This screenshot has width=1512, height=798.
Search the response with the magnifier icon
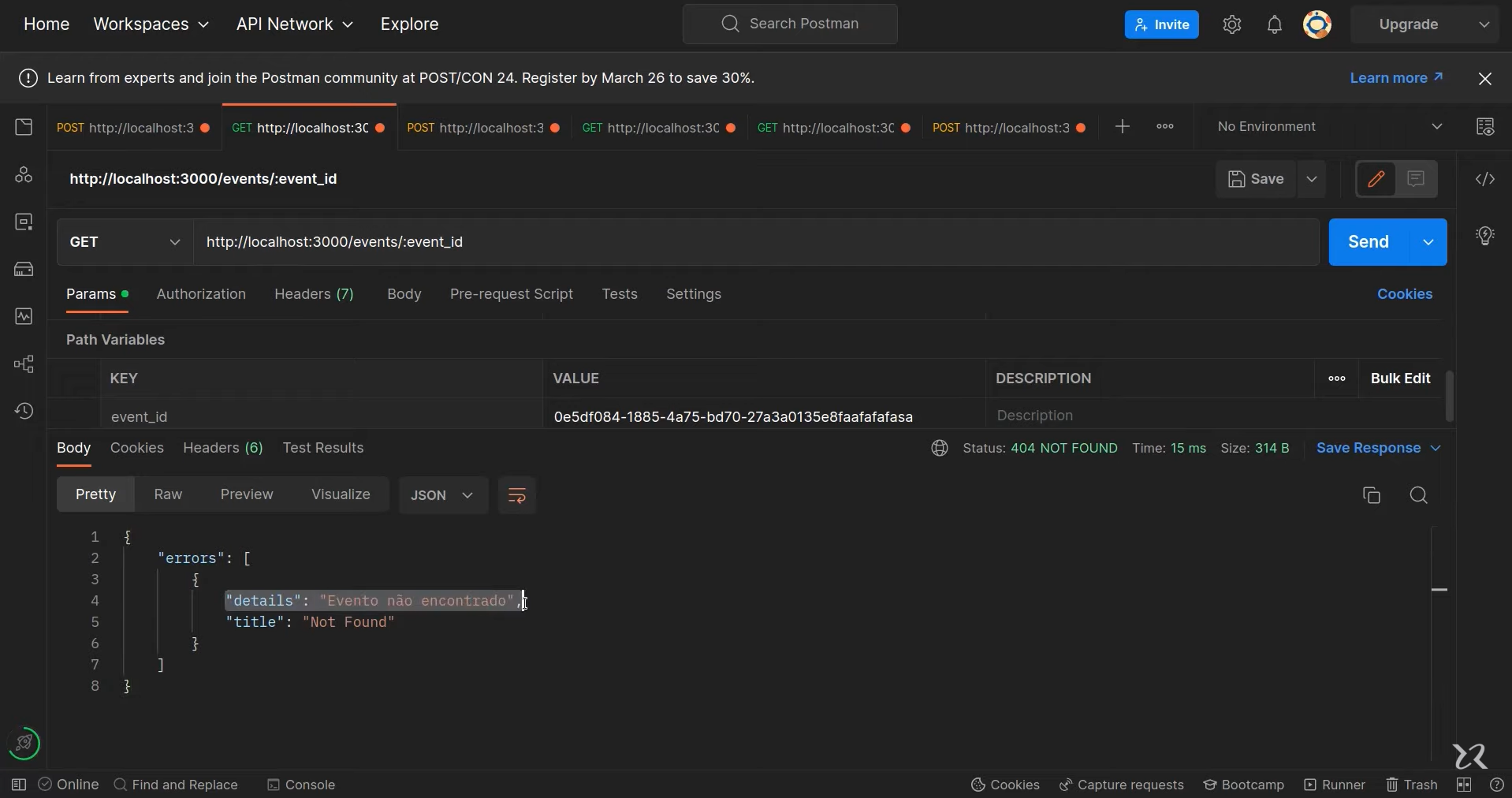coord(1419,495)
